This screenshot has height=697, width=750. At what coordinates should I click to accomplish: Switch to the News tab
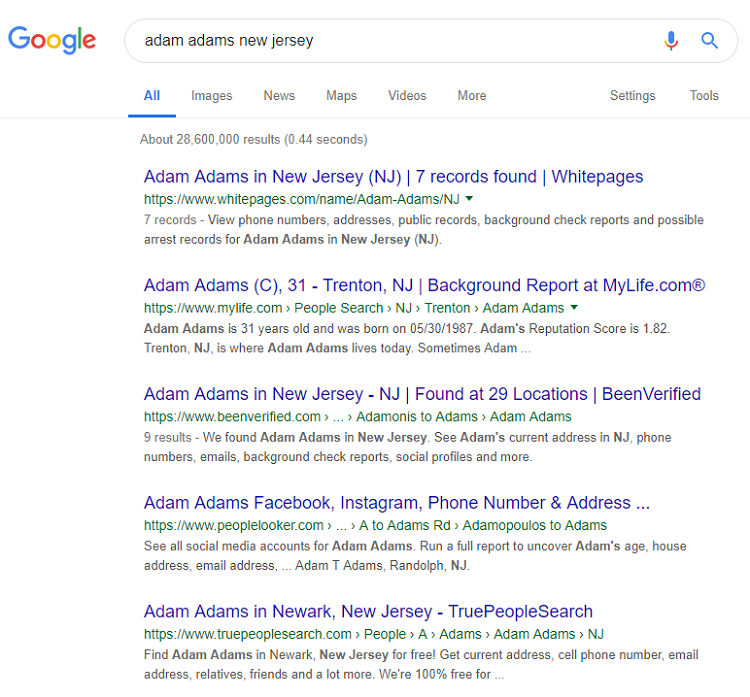point(279,96)
